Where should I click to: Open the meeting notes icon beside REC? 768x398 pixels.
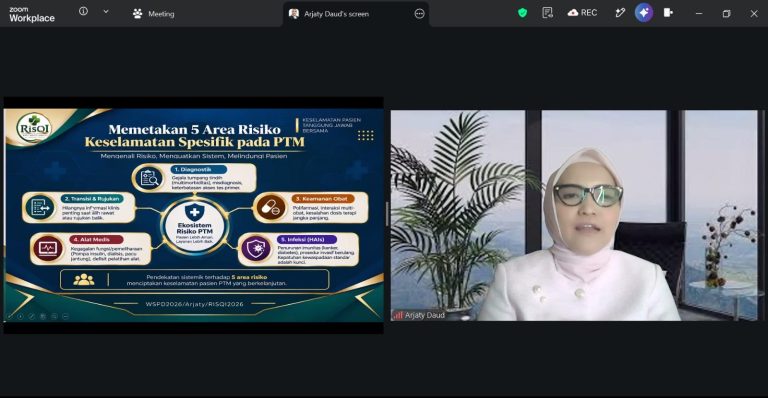pos(548,13)
